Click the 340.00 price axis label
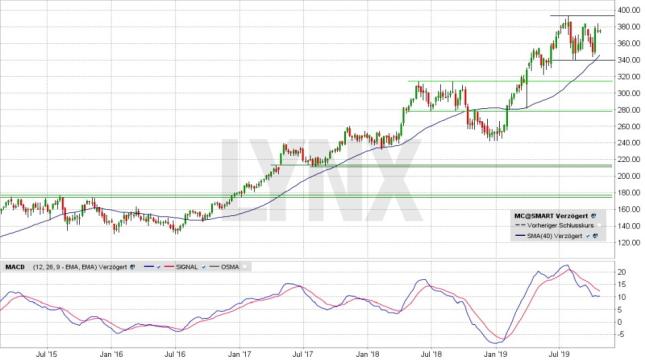 click(x=629, y=60)
